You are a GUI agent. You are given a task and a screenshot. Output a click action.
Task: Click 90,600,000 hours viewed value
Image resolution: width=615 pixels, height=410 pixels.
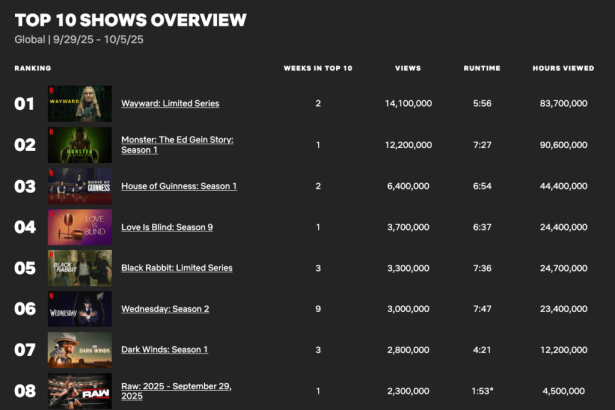point(564,145)
